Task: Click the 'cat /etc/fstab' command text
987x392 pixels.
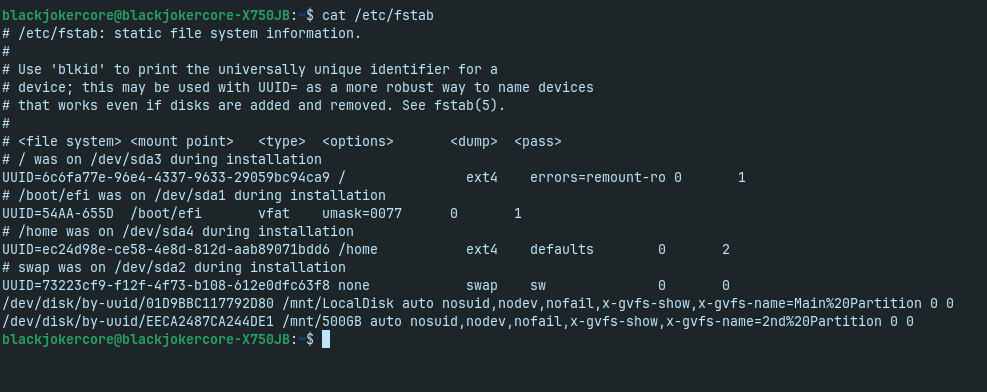Action: coord(378,15)
